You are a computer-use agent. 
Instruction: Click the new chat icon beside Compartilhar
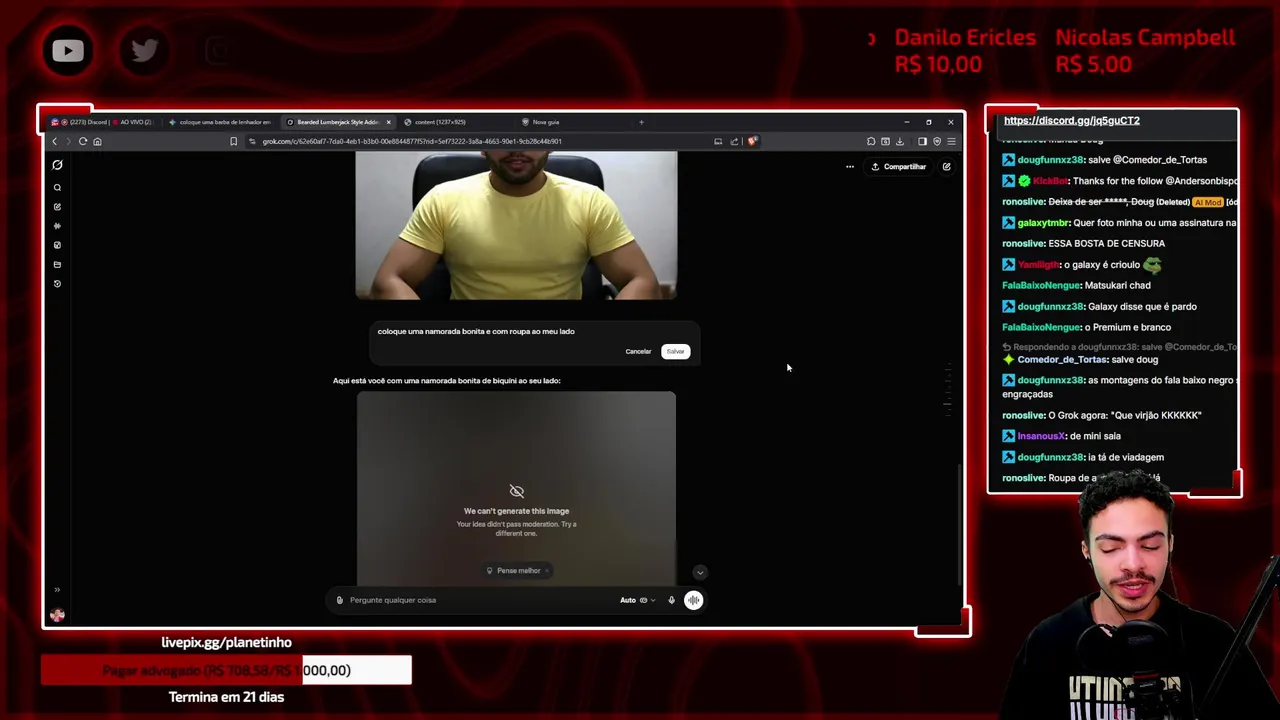point(946,167)
